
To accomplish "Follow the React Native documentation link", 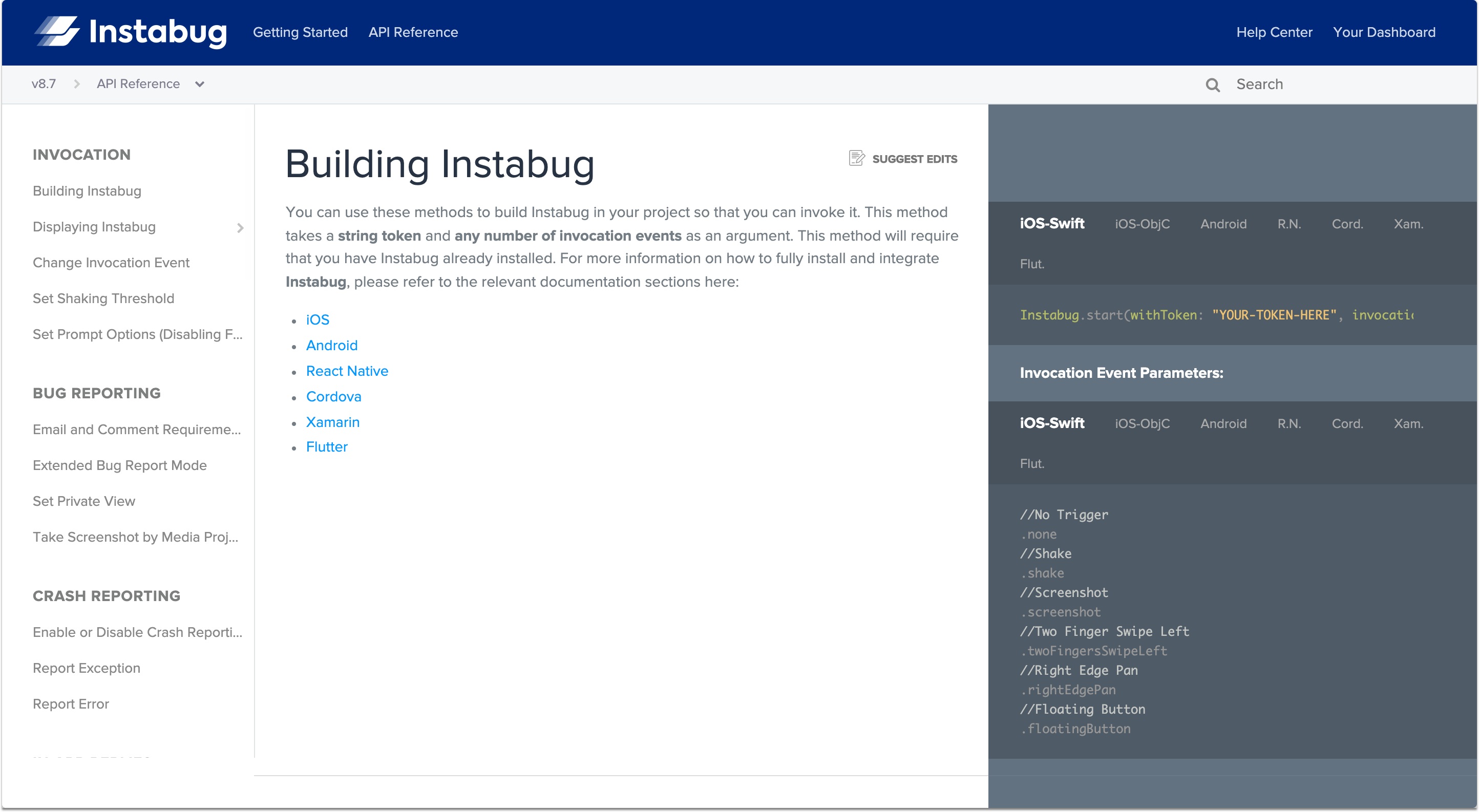I will click(x=347, y=371).
